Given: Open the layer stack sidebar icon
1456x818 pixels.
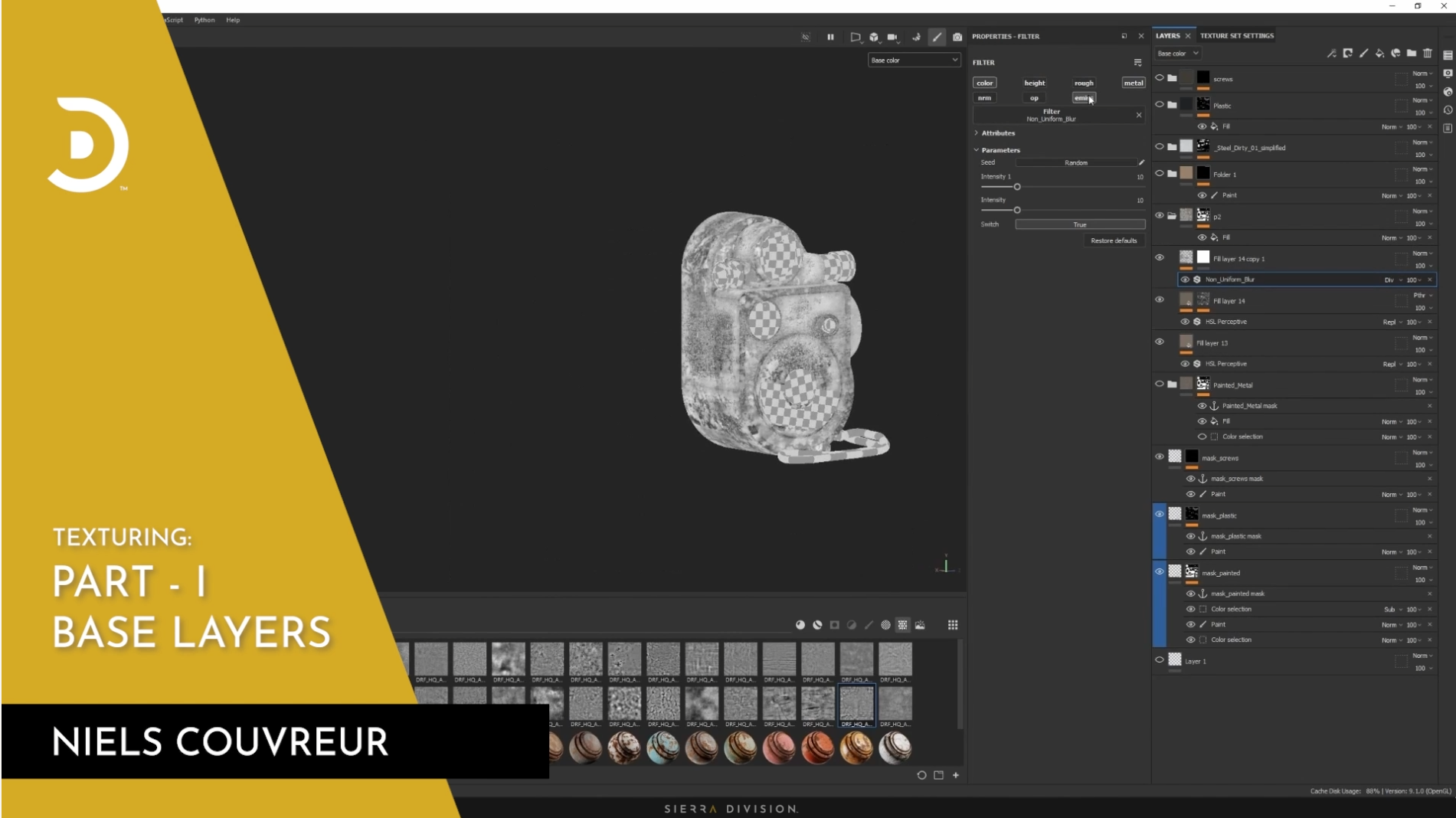Looking at the screenshot, I should (1448, 55).
